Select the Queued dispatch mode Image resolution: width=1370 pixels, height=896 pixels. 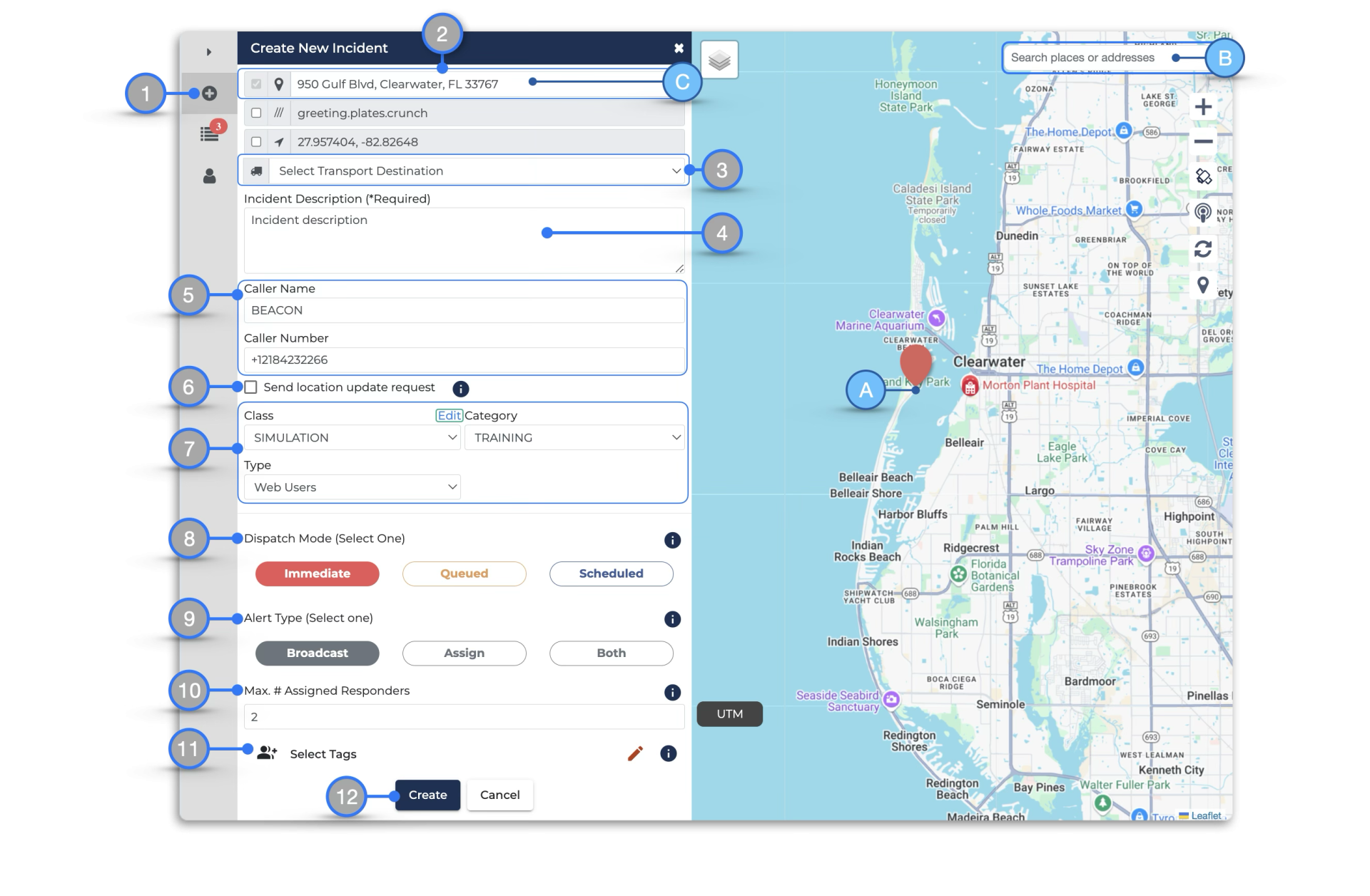pos(464,574)
